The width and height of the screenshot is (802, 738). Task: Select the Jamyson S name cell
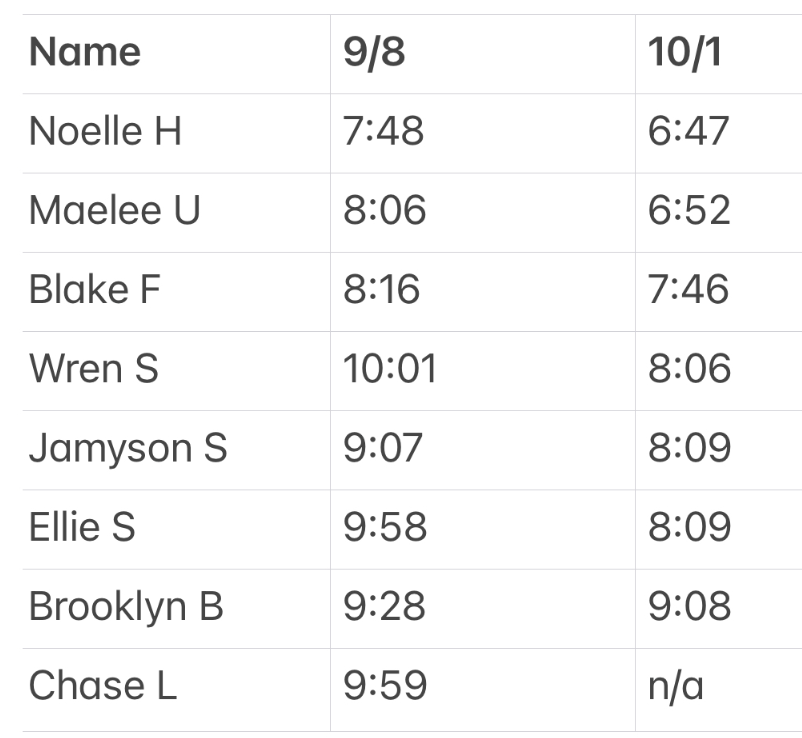click(x=128, y=448)
